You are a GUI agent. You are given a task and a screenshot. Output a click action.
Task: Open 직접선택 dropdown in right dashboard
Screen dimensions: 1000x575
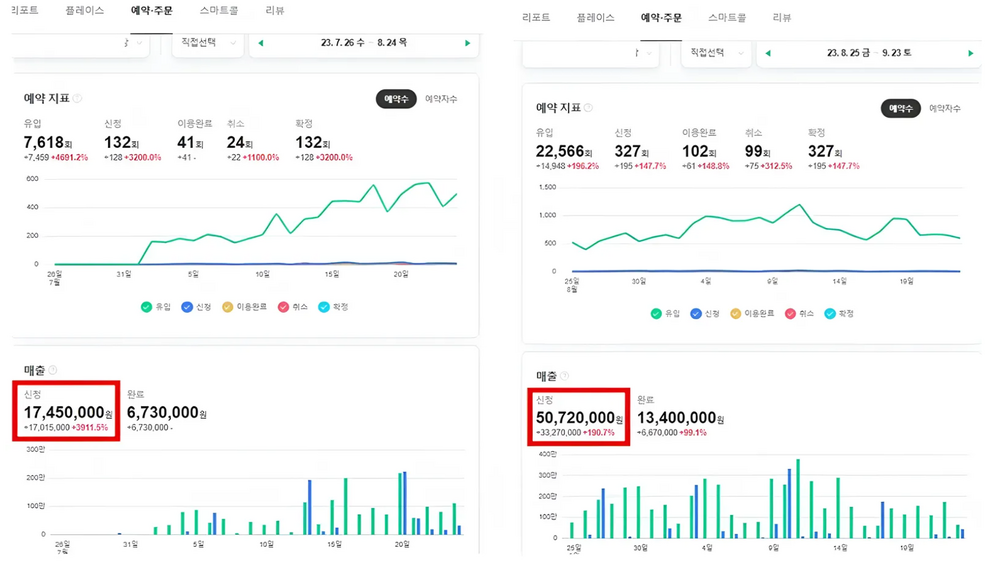coord(716,53)
